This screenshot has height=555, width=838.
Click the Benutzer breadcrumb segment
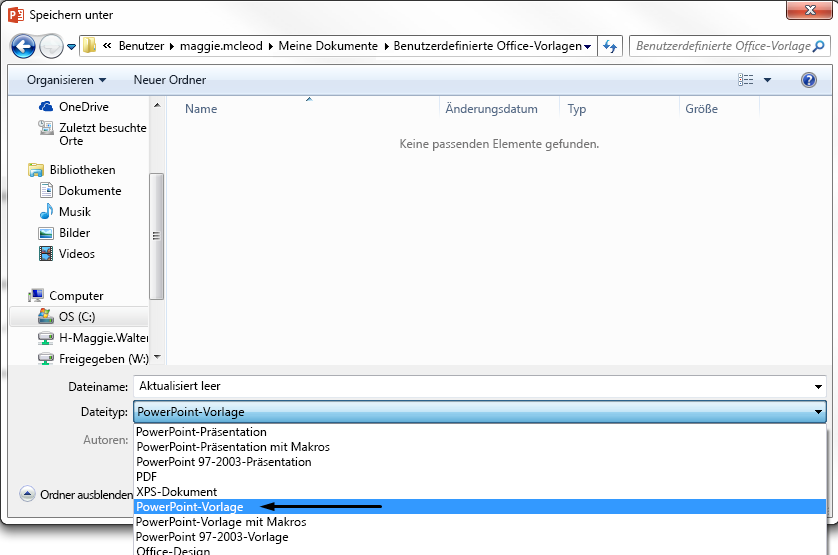pos(141,46)
